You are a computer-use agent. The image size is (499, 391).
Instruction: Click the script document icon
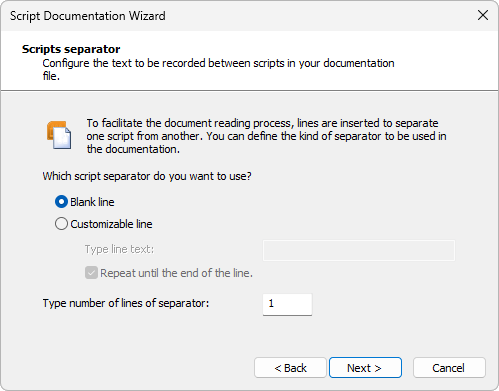pos(59,135)
